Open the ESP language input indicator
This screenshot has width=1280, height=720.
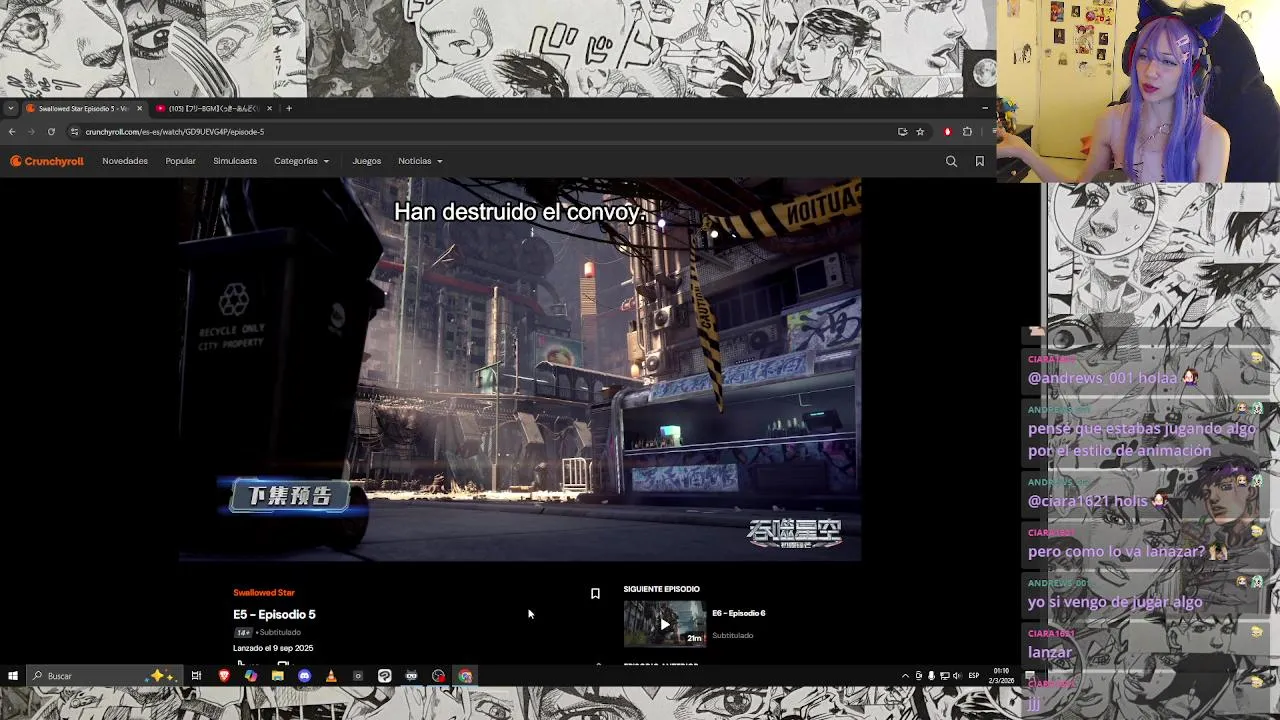tap(973, 676)
